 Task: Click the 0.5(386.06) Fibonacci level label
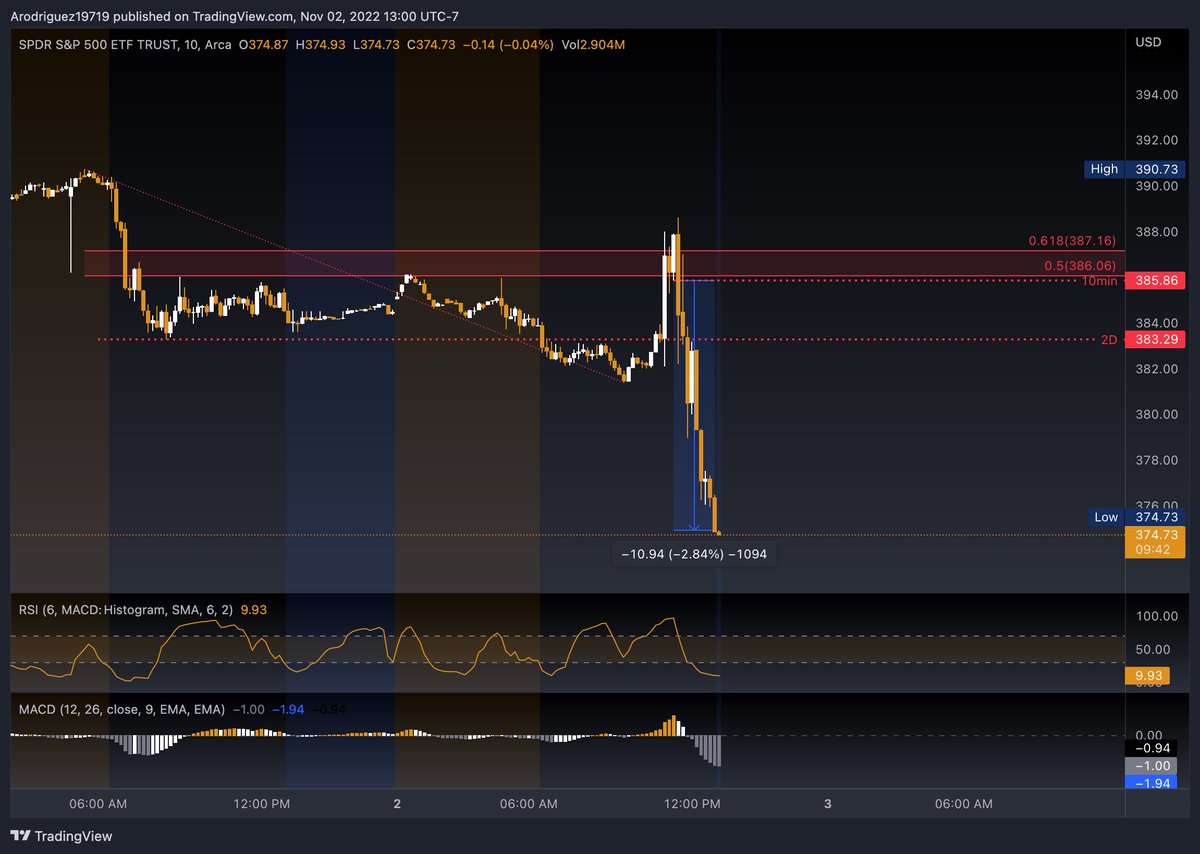tap(1080, 265)
